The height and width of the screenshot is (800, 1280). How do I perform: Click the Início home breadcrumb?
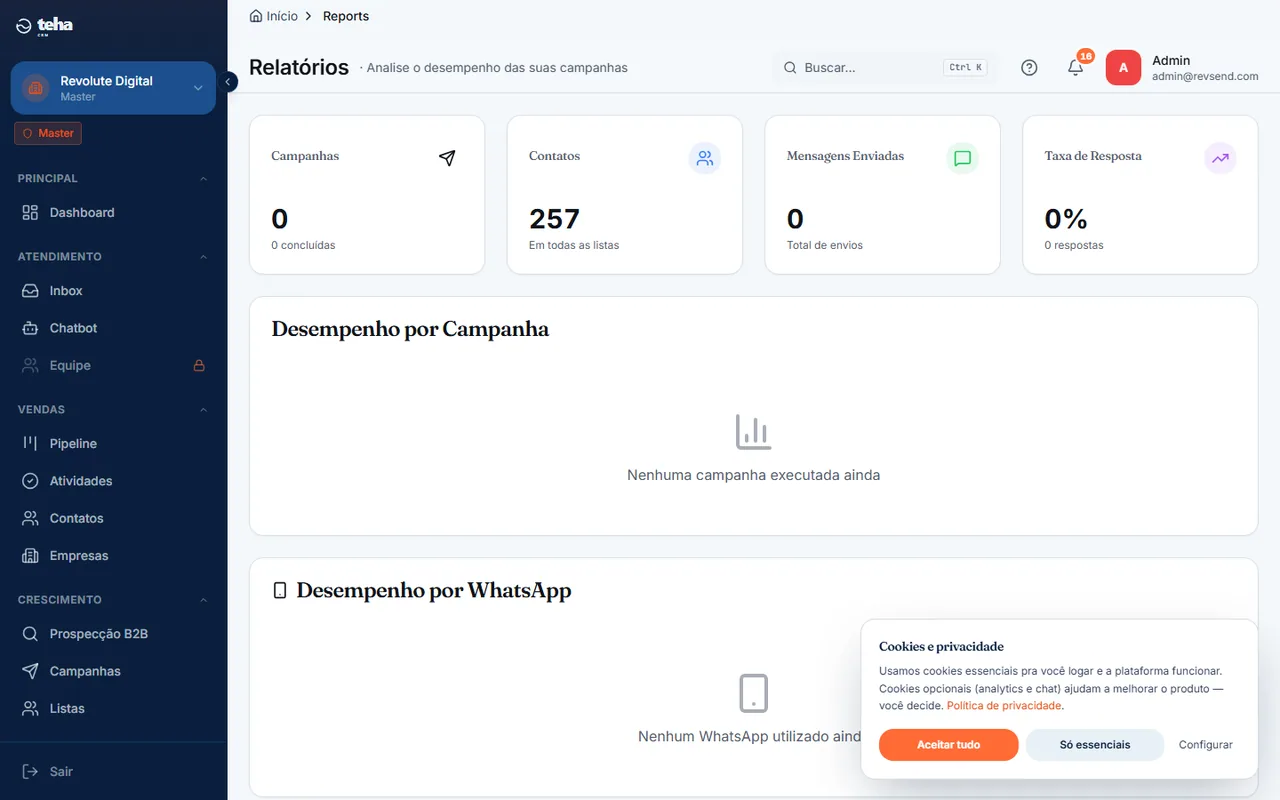pyautogui.click(x=274, y=16)
